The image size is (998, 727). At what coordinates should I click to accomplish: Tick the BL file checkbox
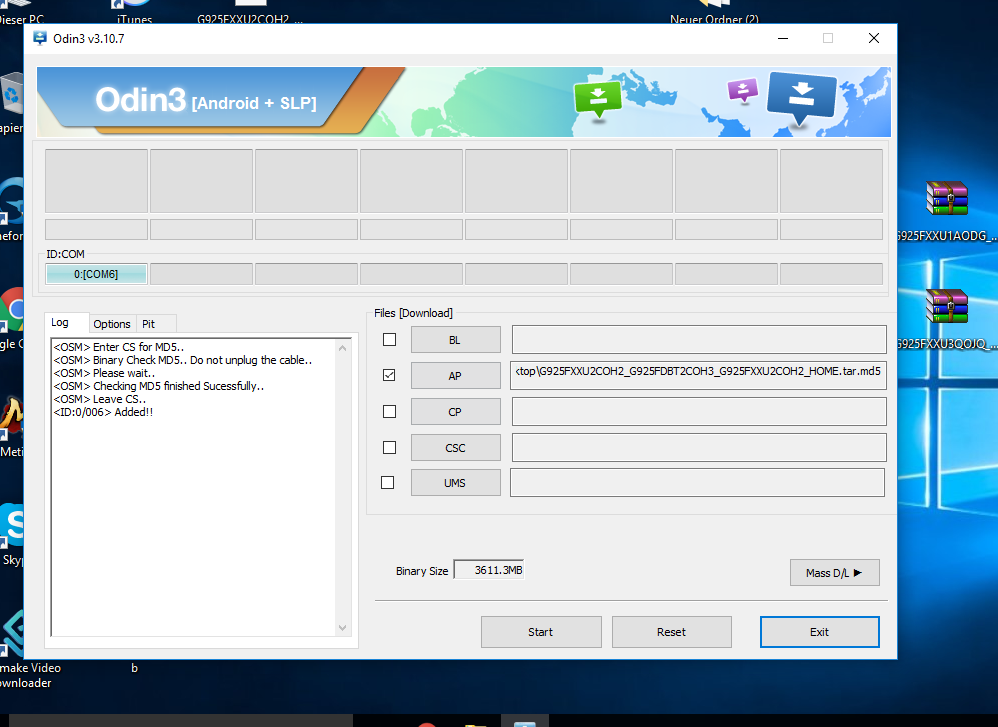pyautogui.click(x=390, y=340)
